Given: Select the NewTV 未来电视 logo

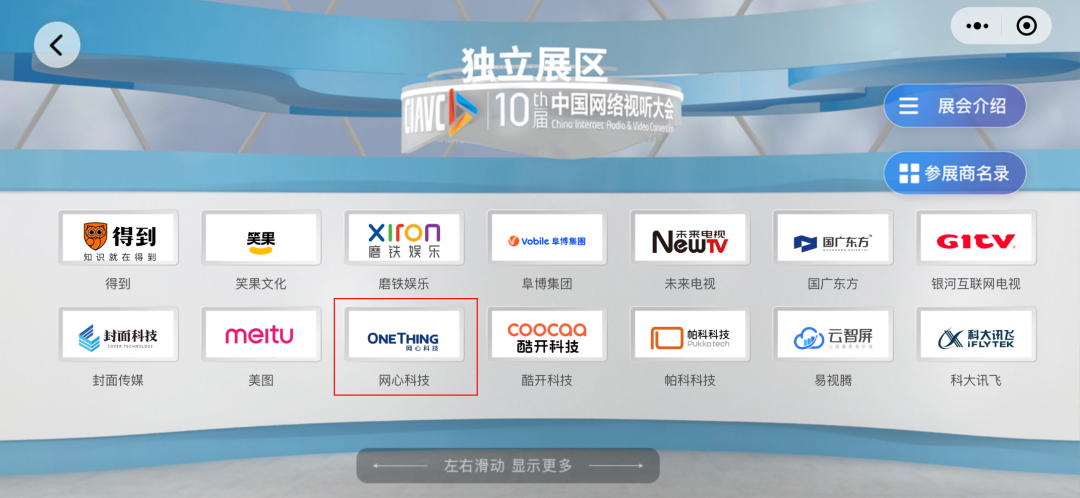Looking at the screenshot, I should (x=690, y=238).
